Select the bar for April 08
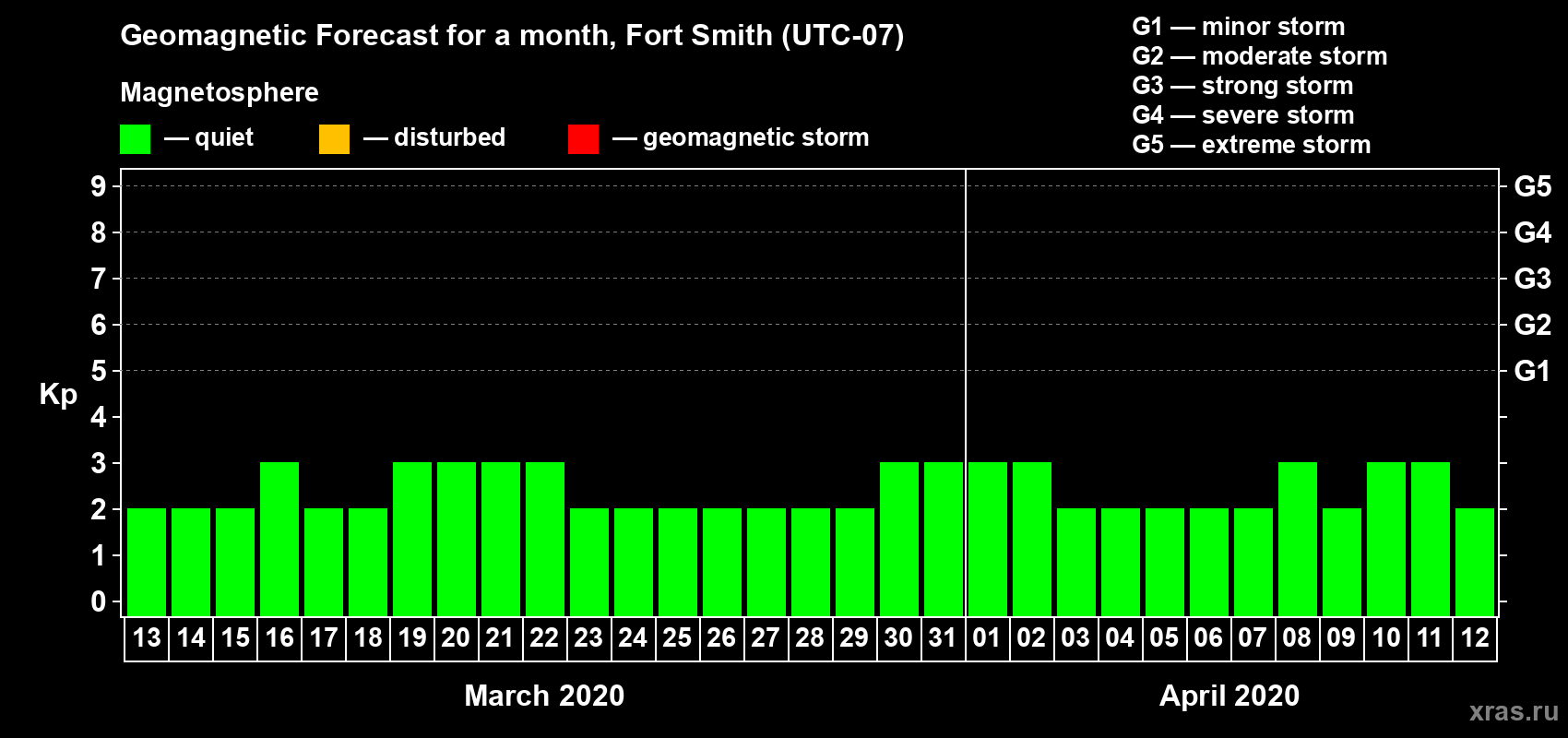 [1298, 540]
